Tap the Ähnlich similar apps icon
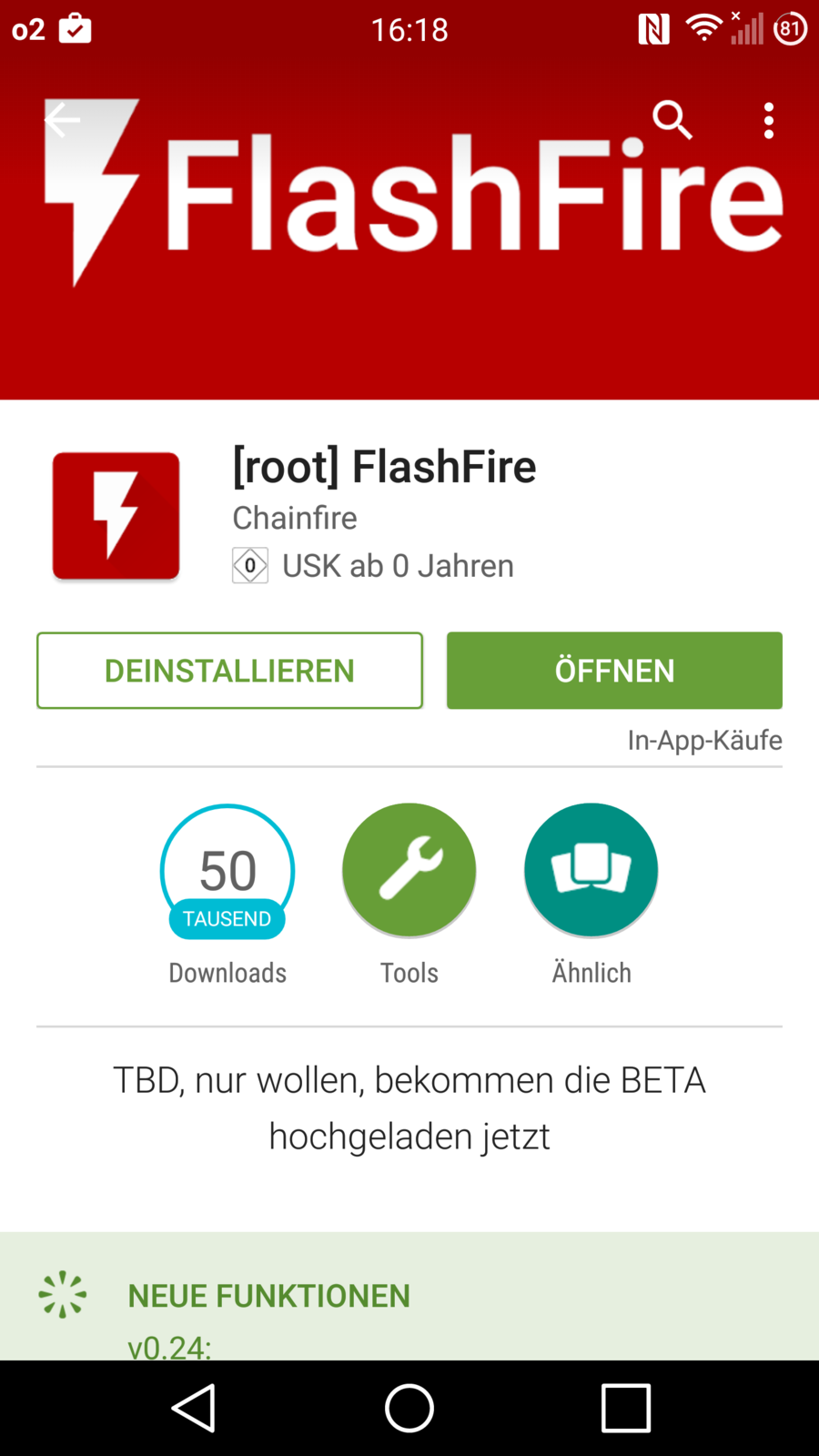This screenshot has height=1456, width=819. [591, 870]
